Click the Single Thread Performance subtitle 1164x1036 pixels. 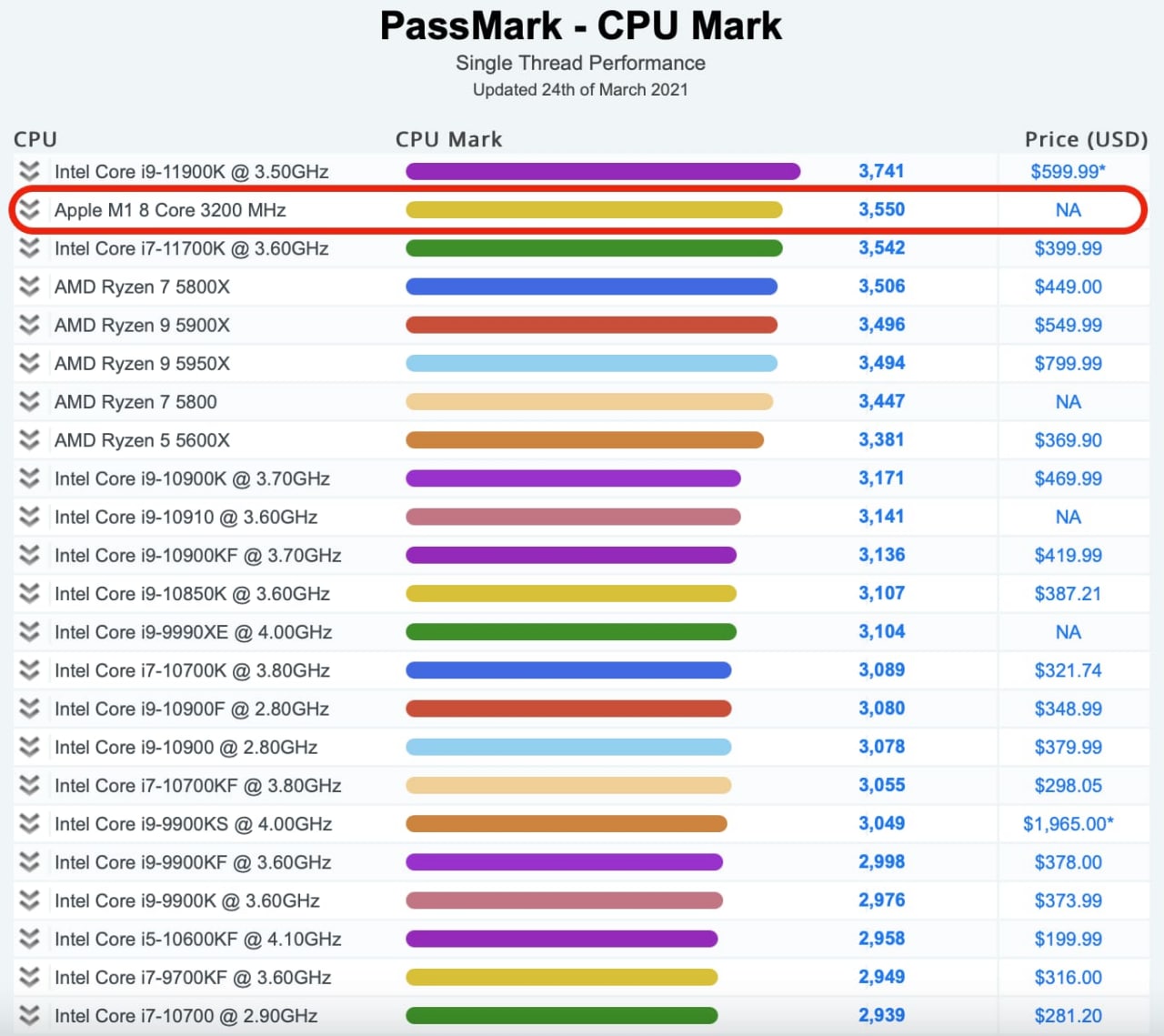(x=580, y=63)
